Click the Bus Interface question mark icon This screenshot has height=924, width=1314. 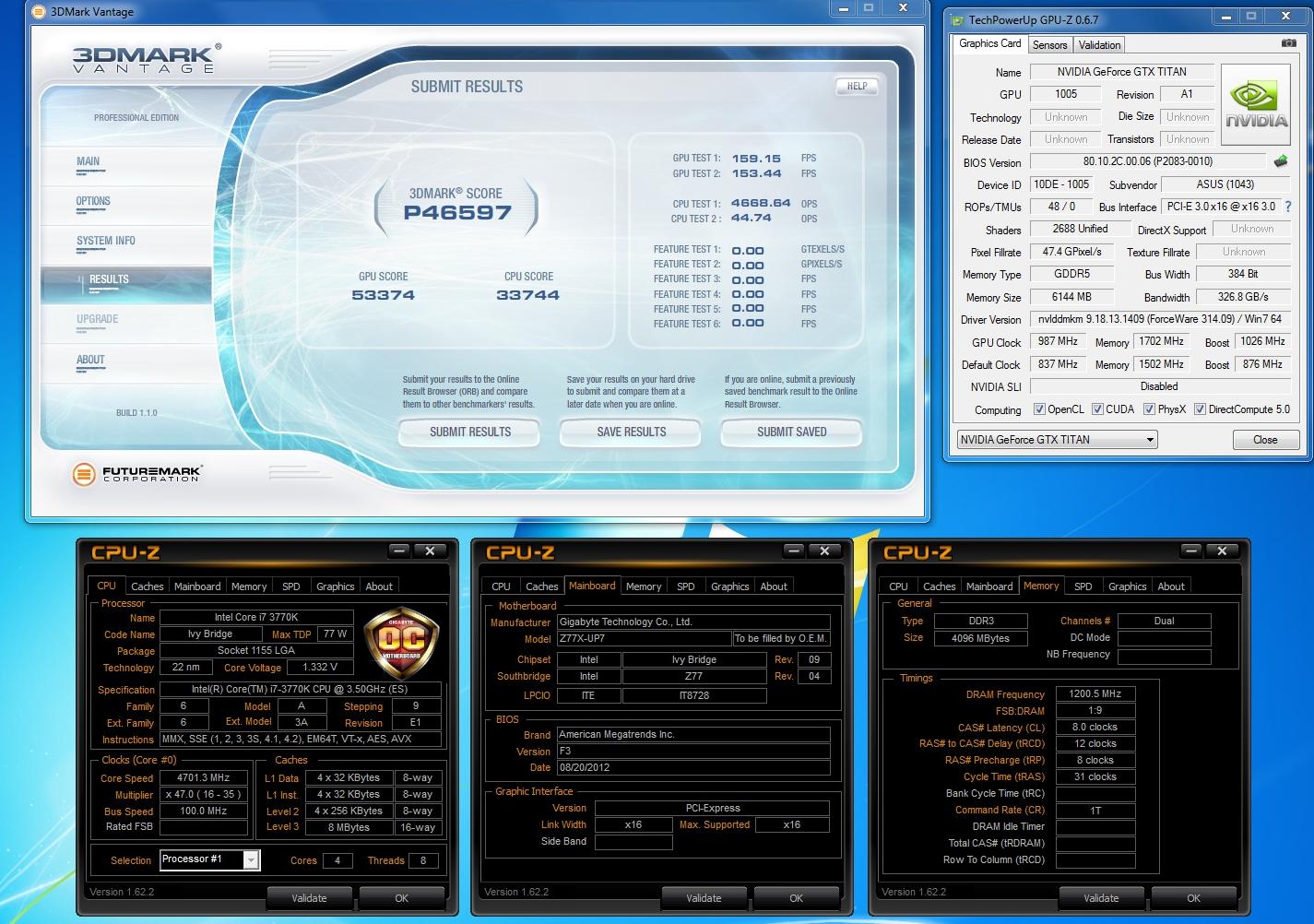point(1288,207)
